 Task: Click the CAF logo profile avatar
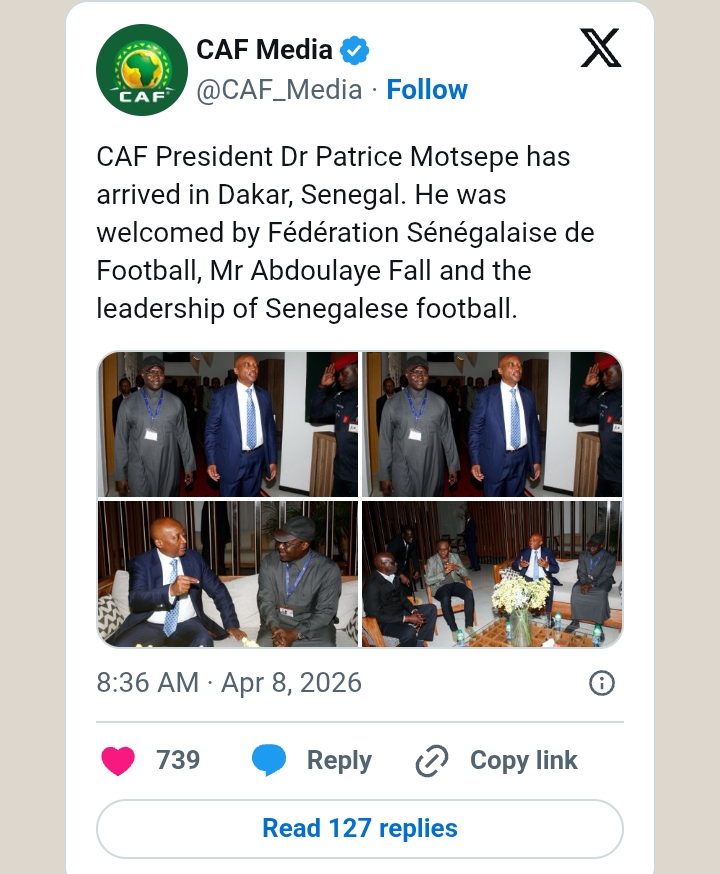pos(142,70)
